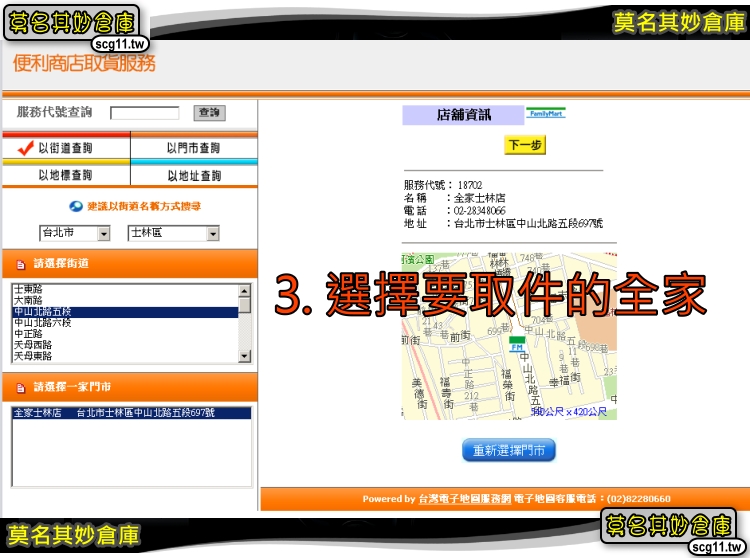Click the 查詢 search button
Viewport: 750px width, 558px height.
click(x=209, y=113)
